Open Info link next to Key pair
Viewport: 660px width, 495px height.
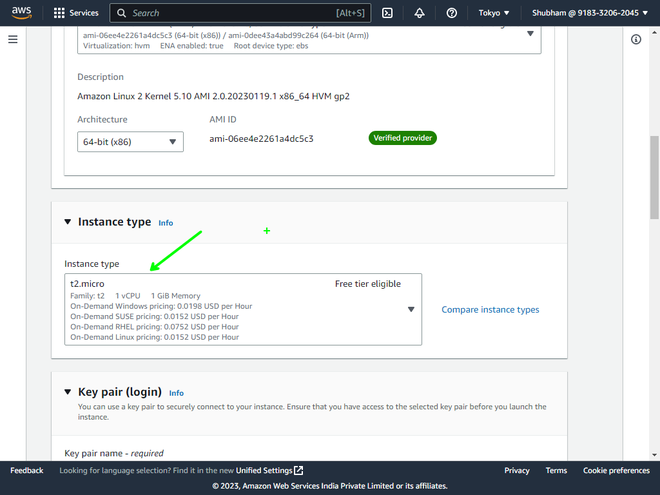176,393
